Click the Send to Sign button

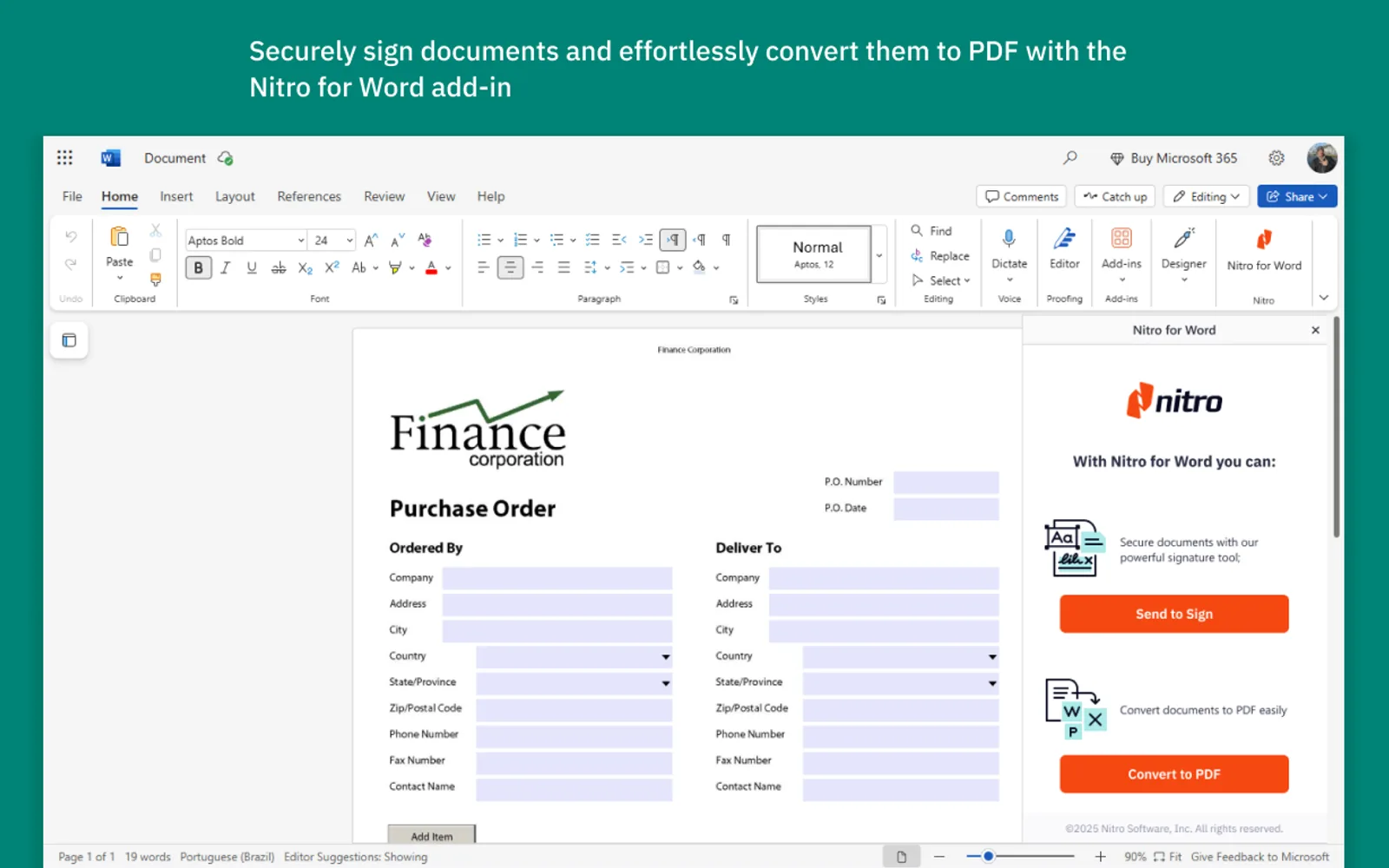point(1174,614)
